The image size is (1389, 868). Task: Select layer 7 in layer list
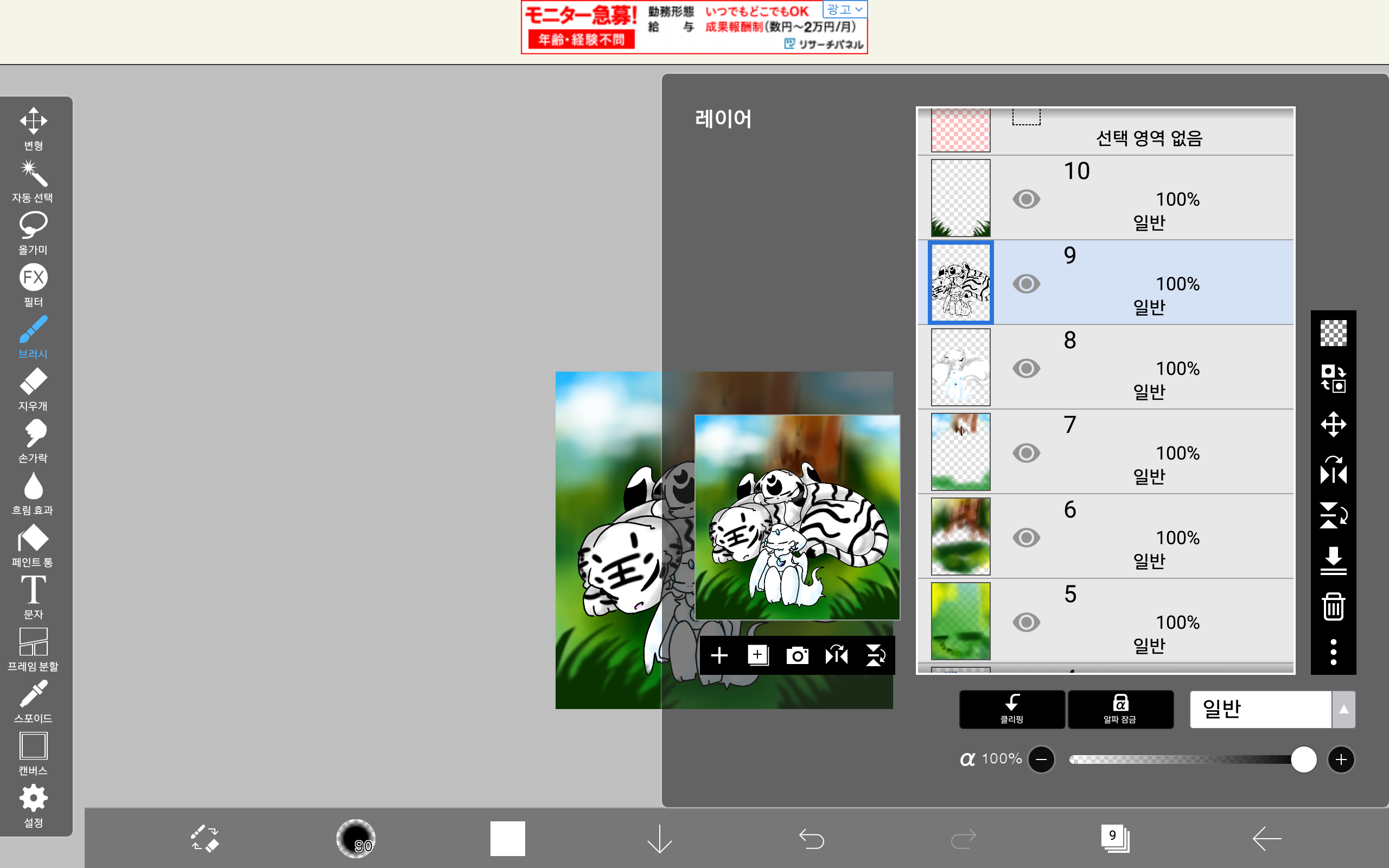pos(1148,452)
